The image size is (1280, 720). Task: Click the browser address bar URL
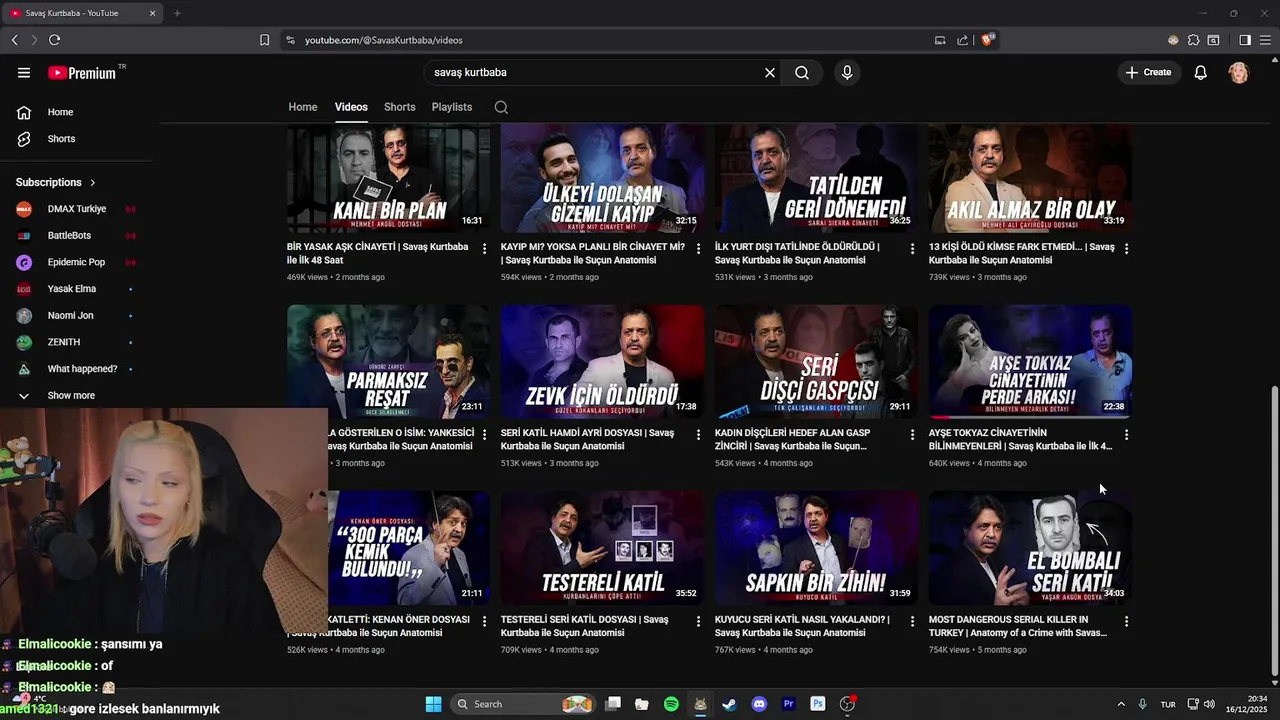point(384,40)
